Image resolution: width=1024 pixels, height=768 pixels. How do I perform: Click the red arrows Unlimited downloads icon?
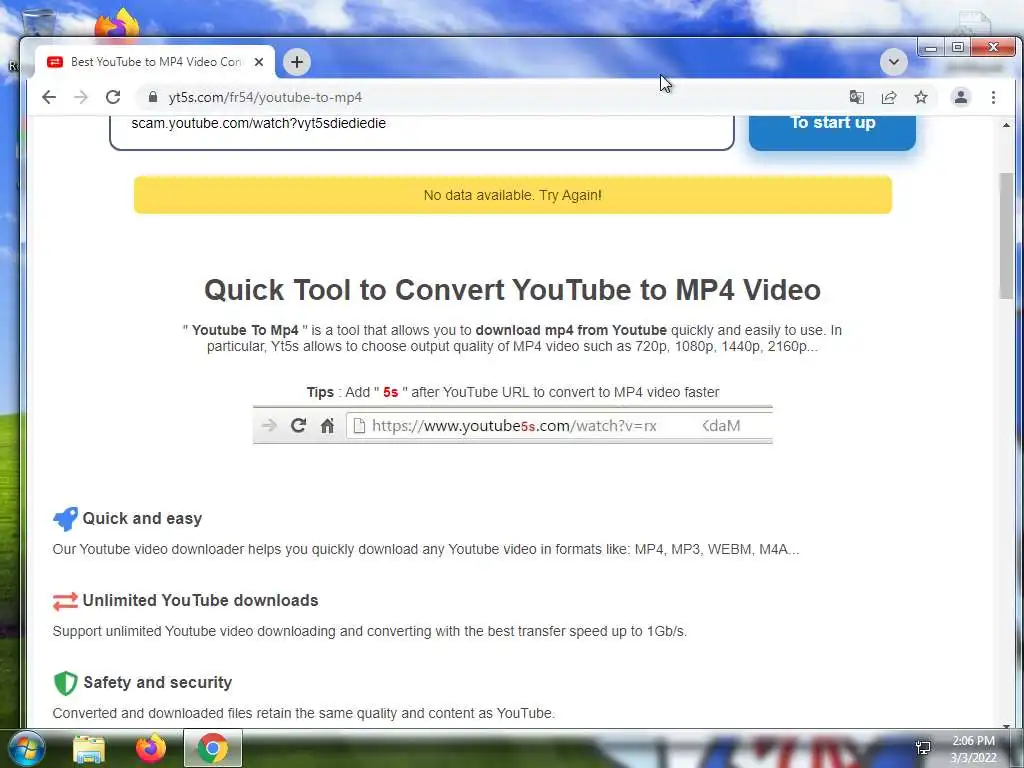click(x=65, y=601)
